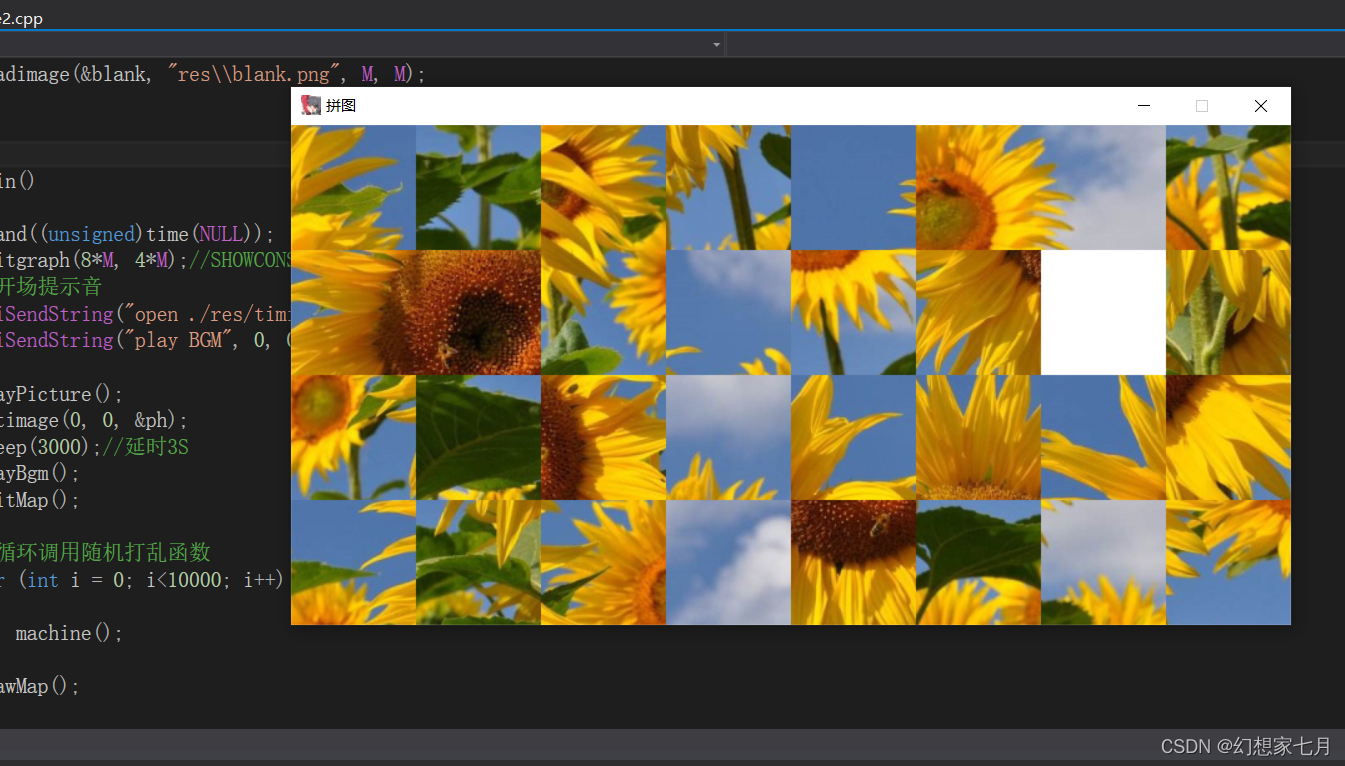Click the bottom-row white cloud and sky tile
1345x766 pixels.
coord(728,562)
